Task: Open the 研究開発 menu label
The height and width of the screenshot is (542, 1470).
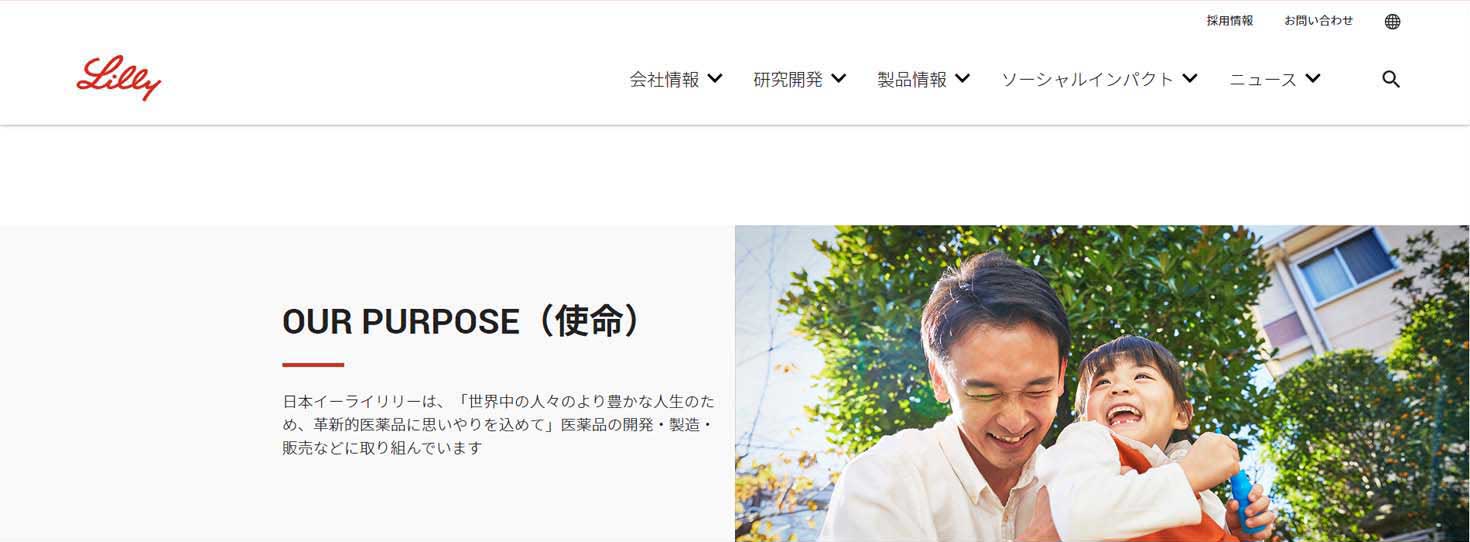Action: pos(788,79)
